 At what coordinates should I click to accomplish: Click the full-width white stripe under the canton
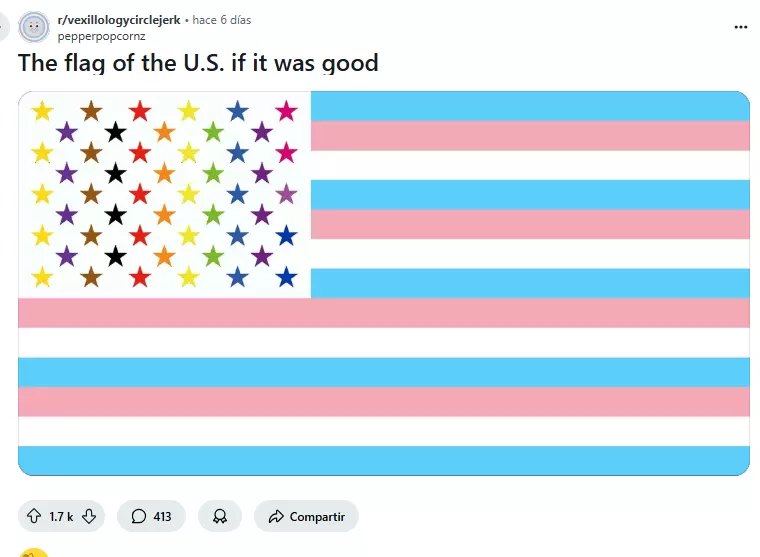click(384, 342)
